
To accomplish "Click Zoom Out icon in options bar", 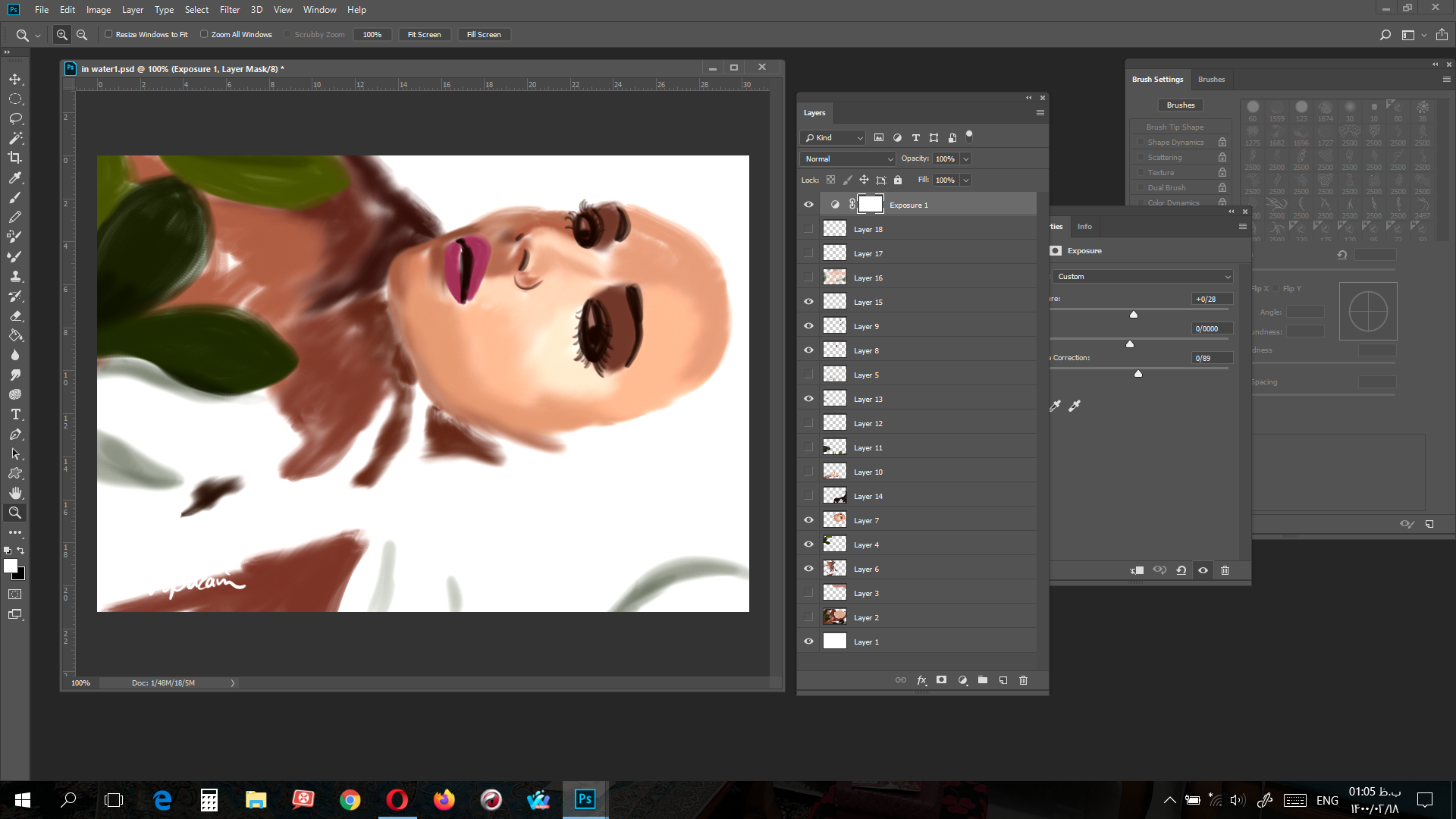I will 82,35.
